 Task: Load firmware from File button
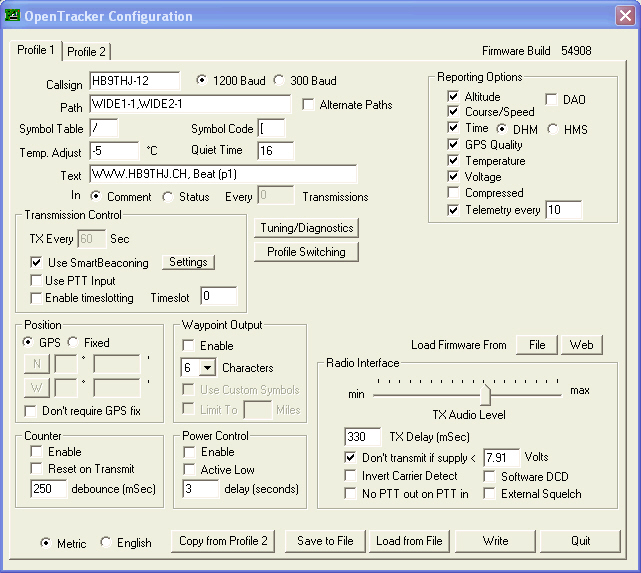click(537, 345)
